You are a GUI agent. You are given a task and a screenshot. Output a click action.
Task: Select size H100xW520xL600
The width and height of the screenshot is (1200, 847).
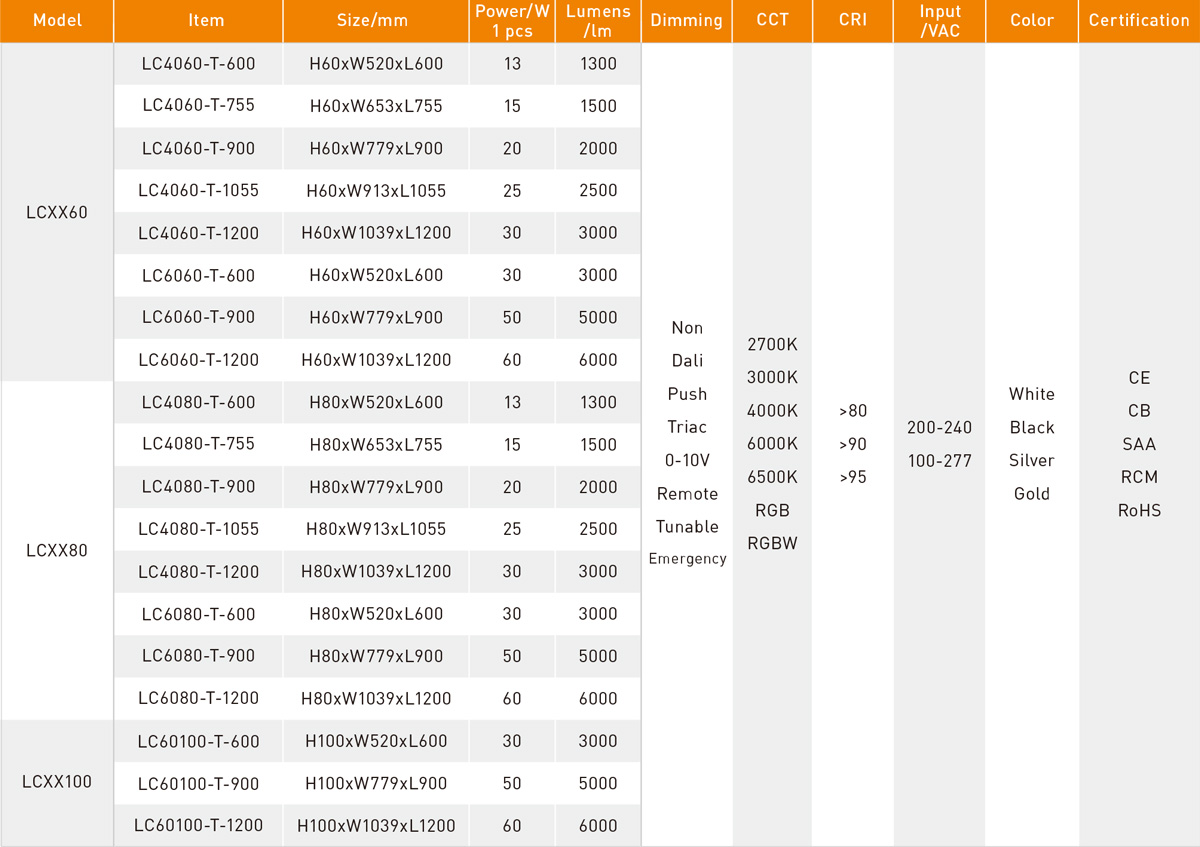pos(376,741)
